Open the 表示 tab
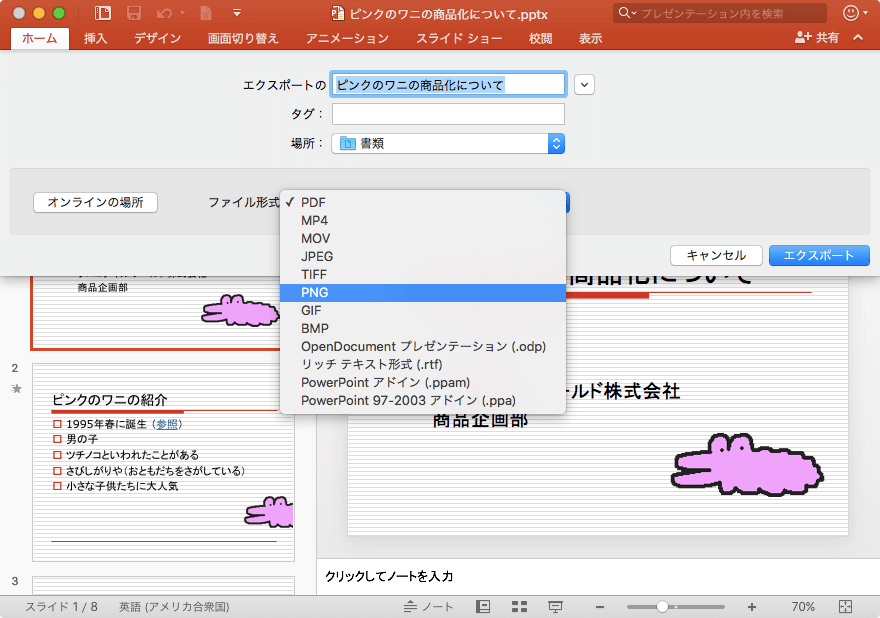This screenshot has height=618, width=880. tap(590, 38)
